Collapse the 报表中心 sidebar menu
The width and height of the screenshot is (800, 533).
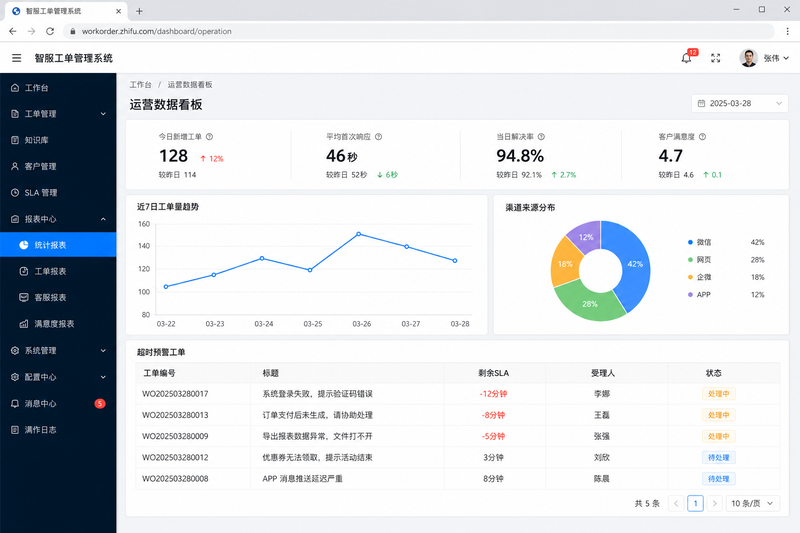coord(58,219)
